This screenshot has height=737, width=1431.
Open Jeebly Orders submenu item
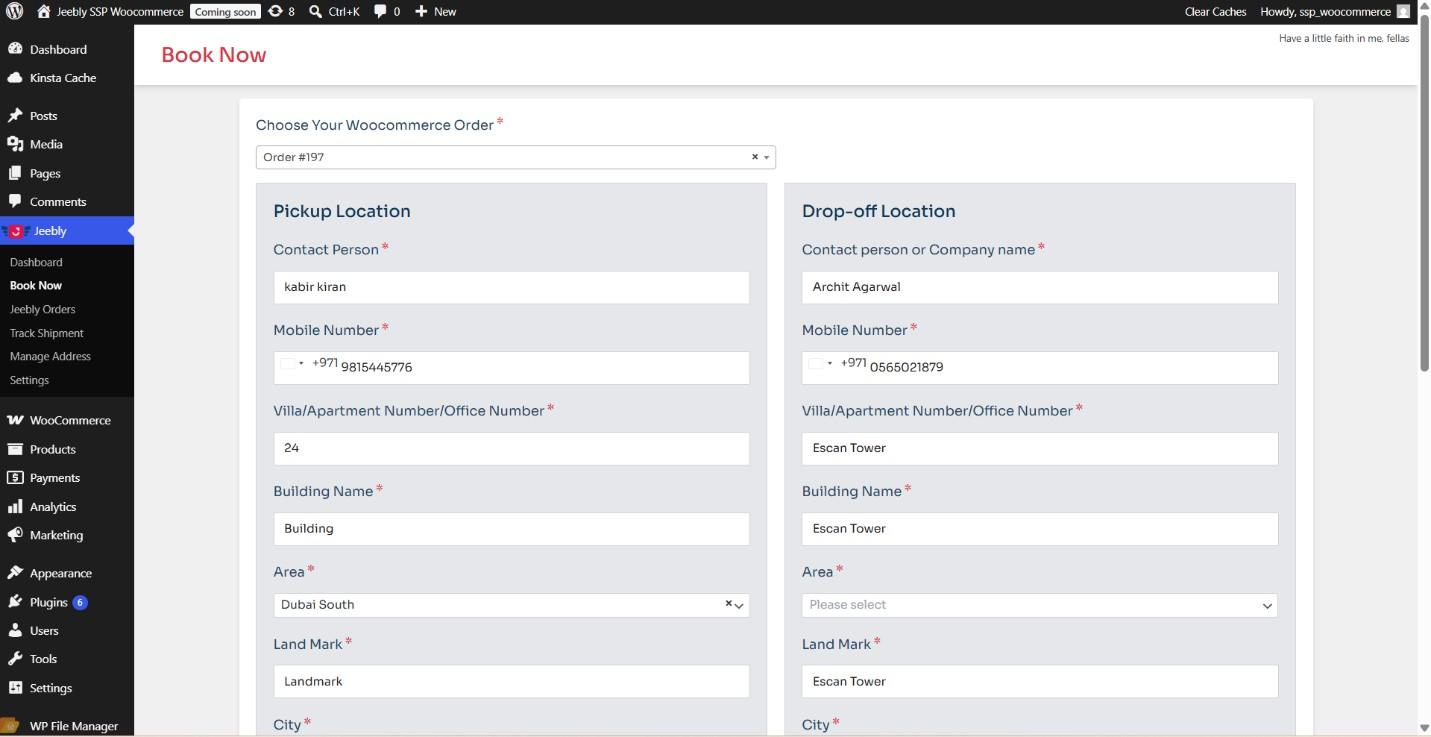tap(43, 309)
